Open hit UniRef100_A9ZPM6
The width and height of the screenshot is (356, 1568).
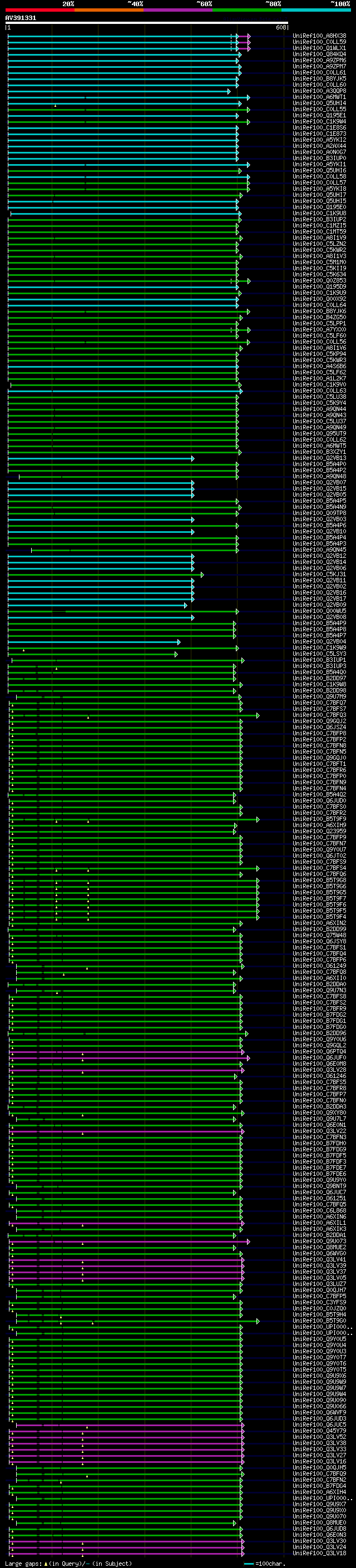tap(319, 60)
